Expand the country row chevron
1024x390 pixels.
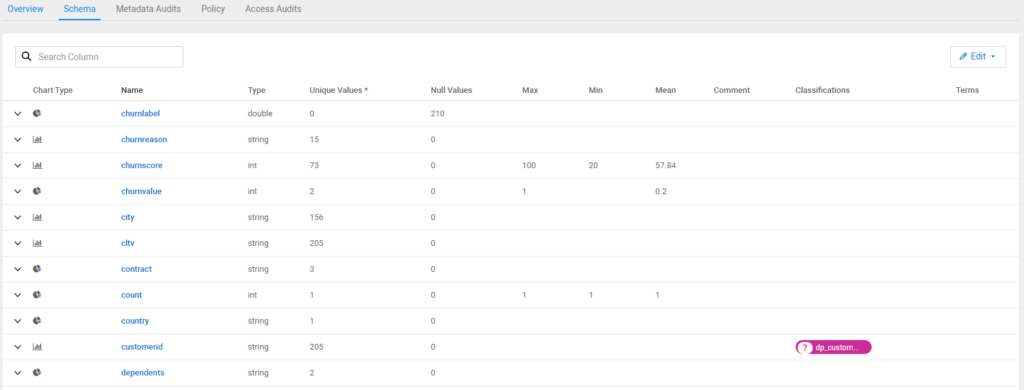tap(18, 321)
